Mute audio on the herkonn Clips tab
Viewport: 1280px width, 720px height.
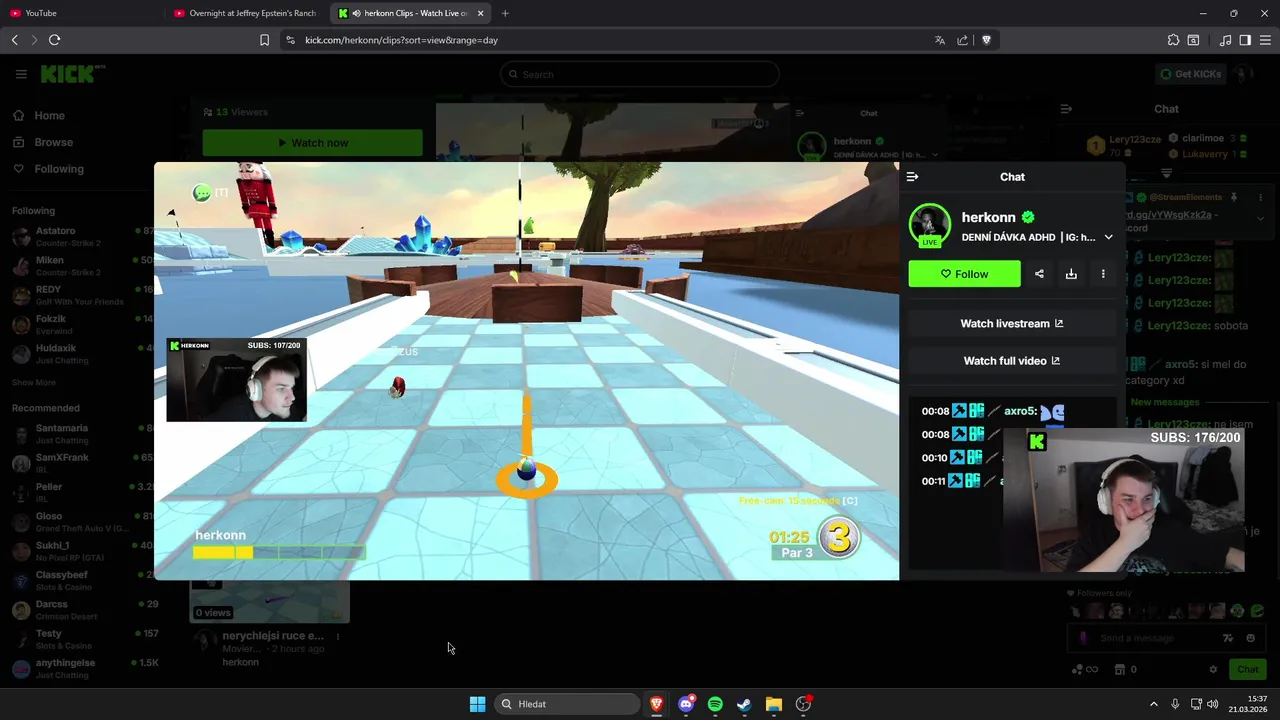click(x=357, y=13)
